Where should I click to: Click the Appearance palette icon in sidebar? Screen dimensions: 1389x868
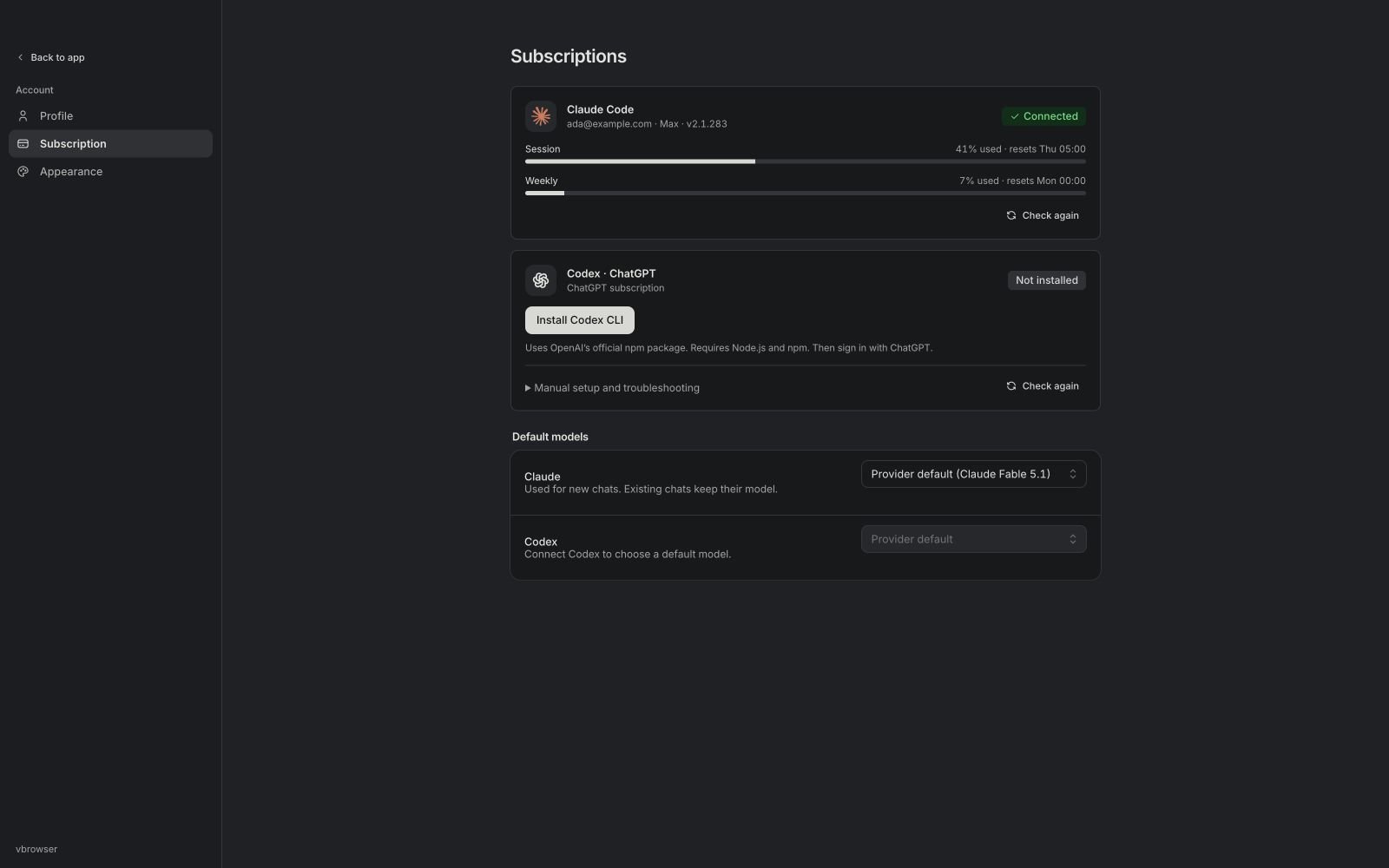pos(23,172)
